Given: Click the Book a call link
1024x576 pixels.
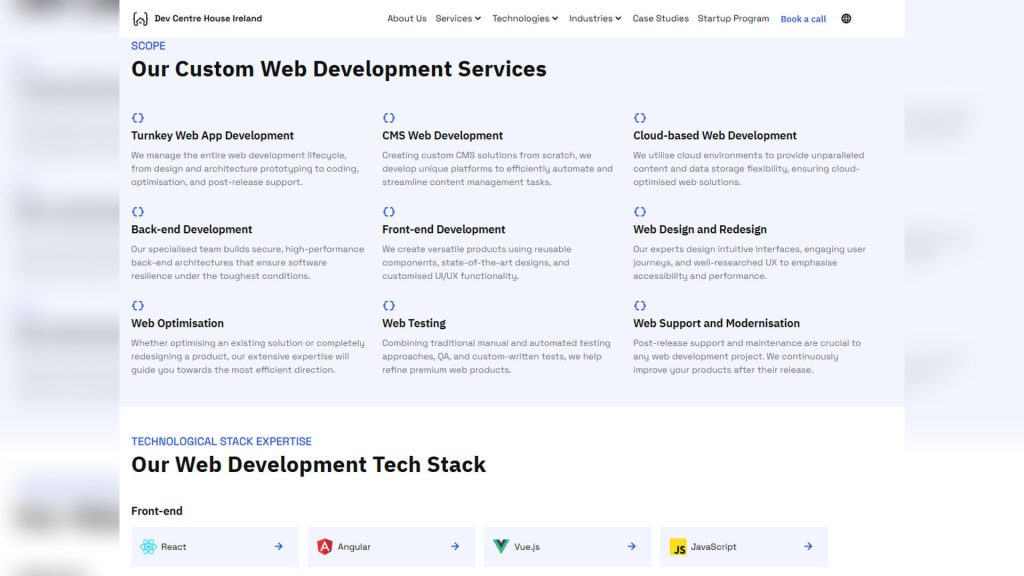Looking at the screenshot, I should click(803, 19).
